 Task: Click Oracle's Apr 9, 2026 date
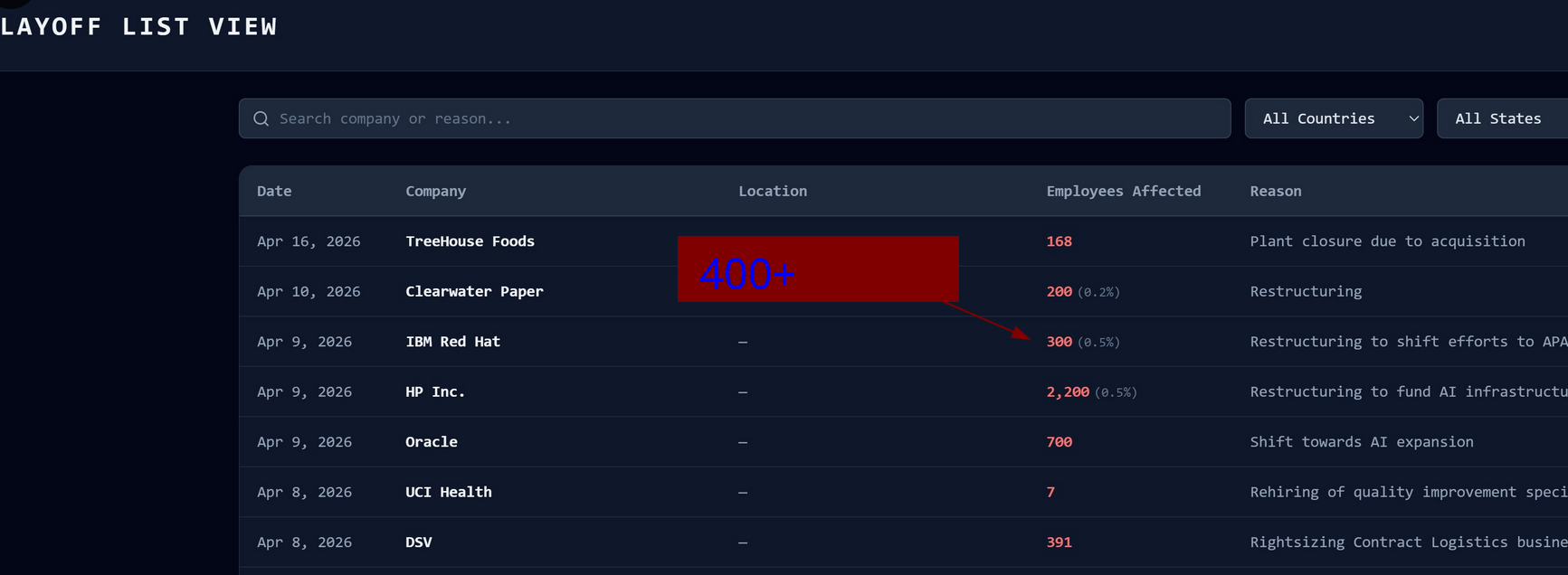click(x=304, y=442)
